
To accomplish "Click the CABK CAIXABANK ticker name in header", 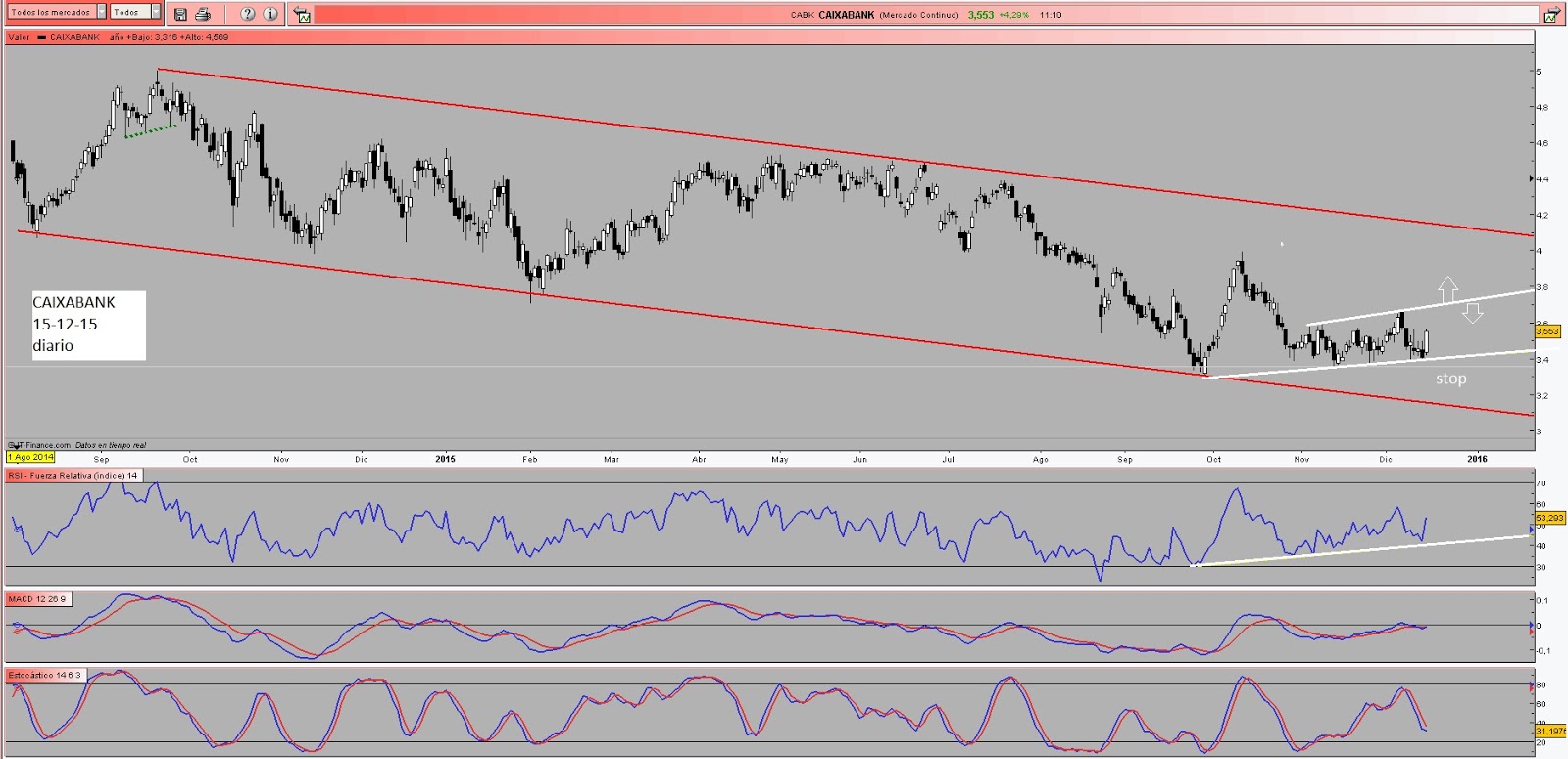I will tap(832, 15).
